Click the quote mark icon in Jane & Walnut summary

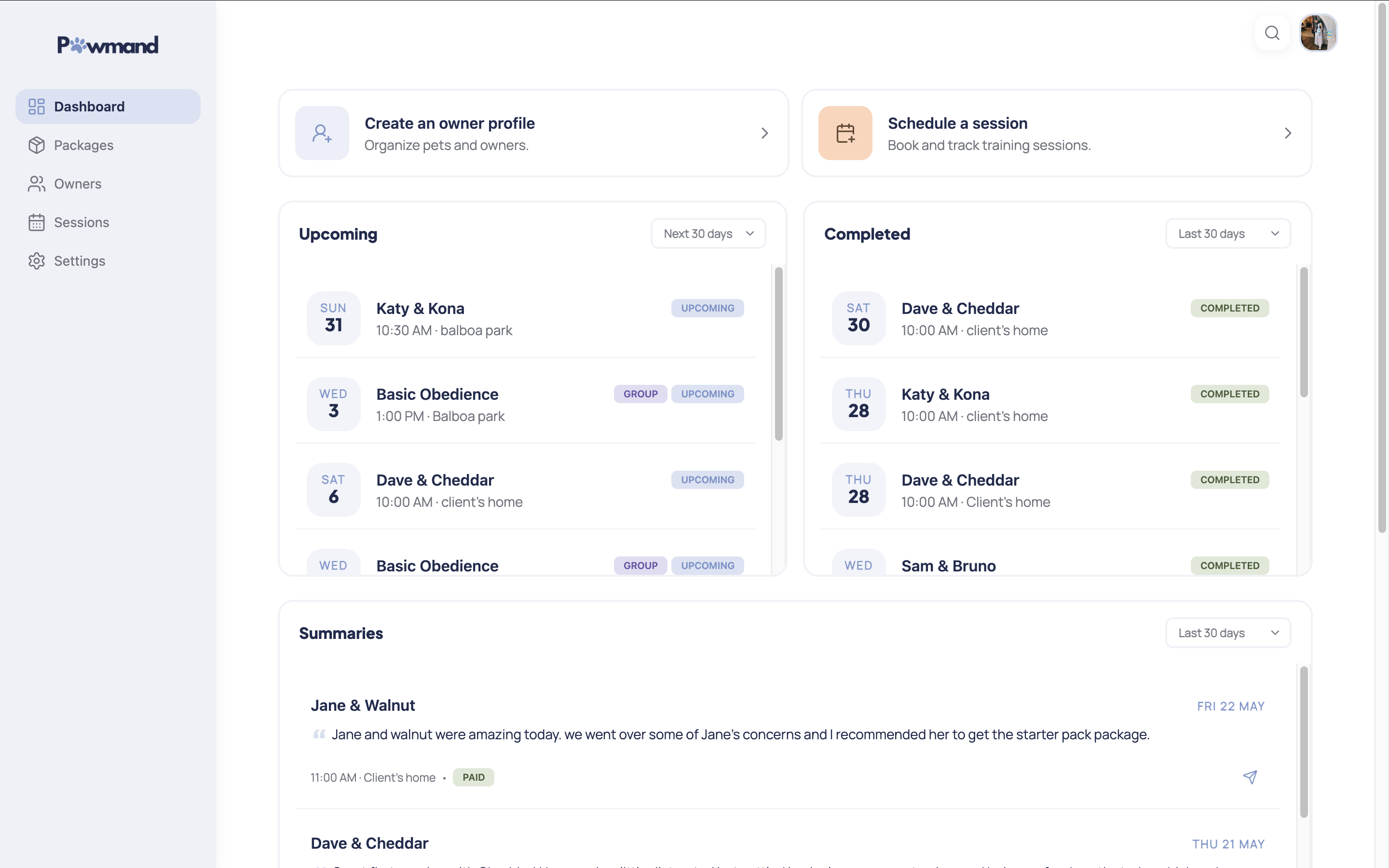click(319, 734)
